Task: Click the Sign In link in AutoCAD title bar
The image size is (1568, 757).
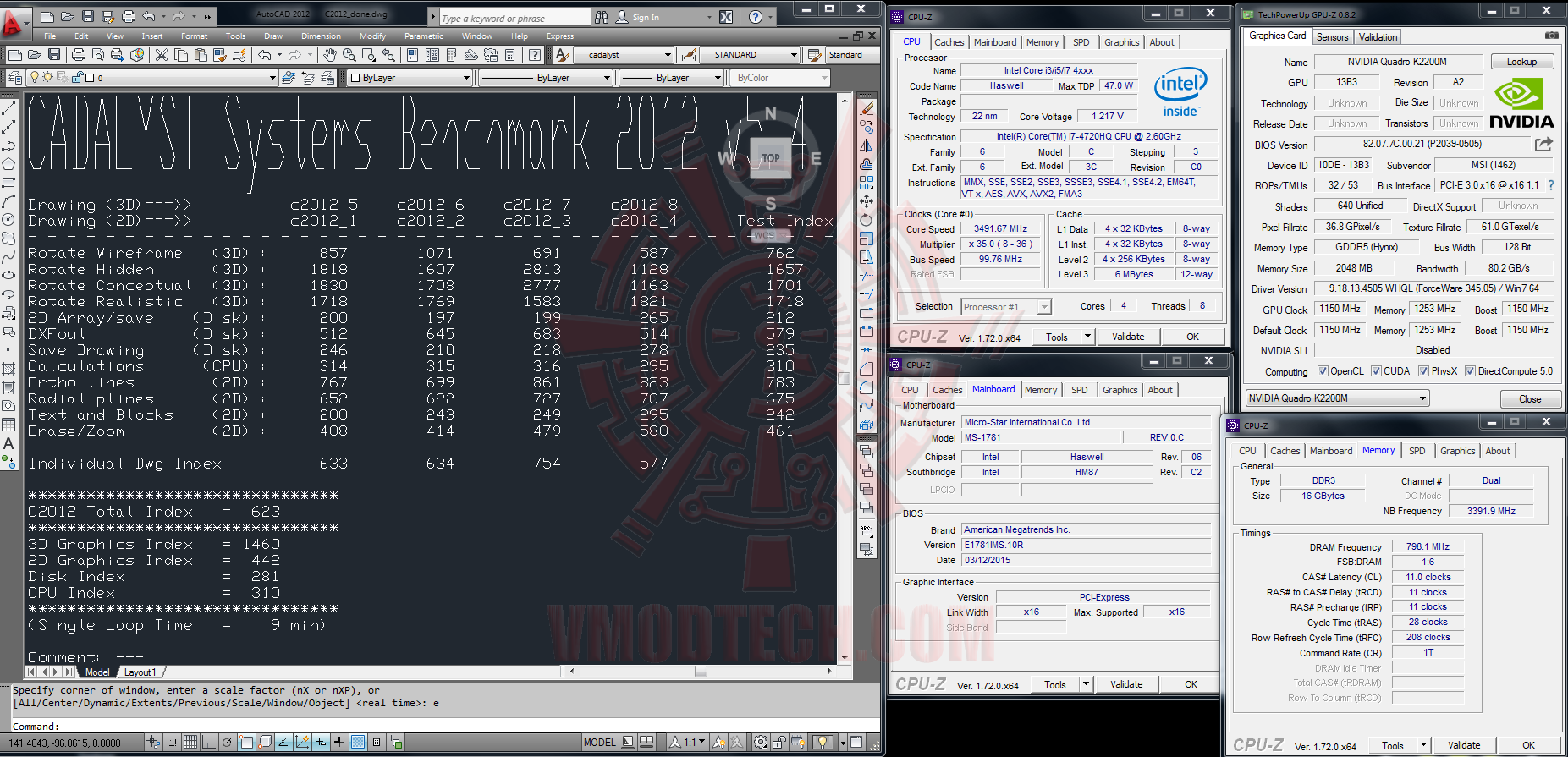Action: point(646,18)
